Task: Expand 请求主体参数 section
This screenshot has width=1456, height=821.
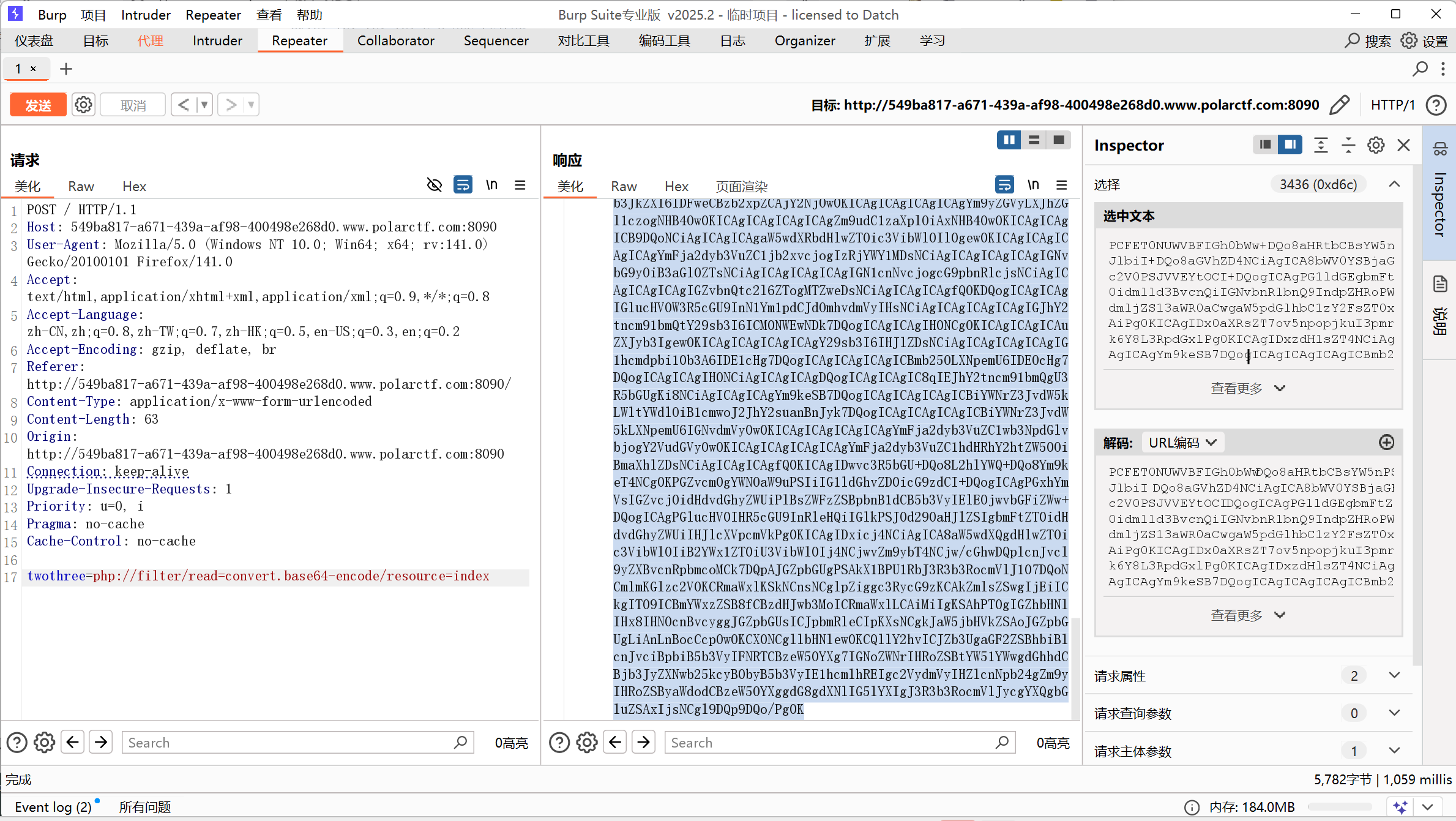Action: pos(1394,751)
